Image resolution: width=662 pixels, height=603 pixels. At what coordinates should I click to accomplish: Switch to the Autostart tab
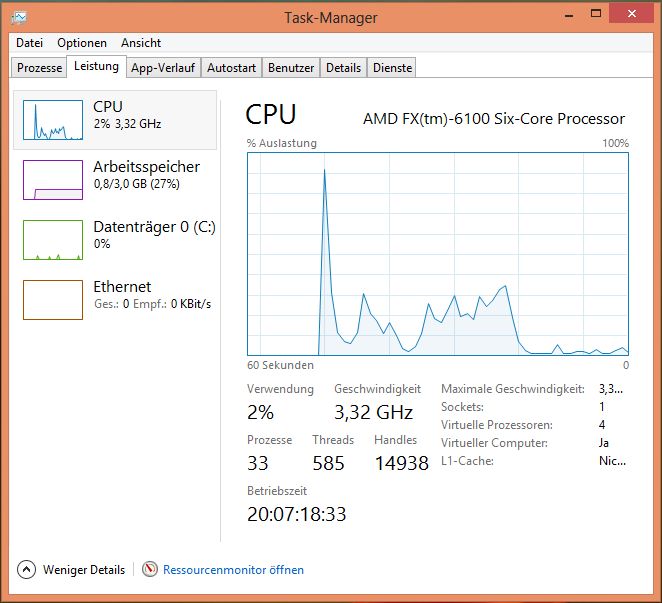tap(232, 68)
